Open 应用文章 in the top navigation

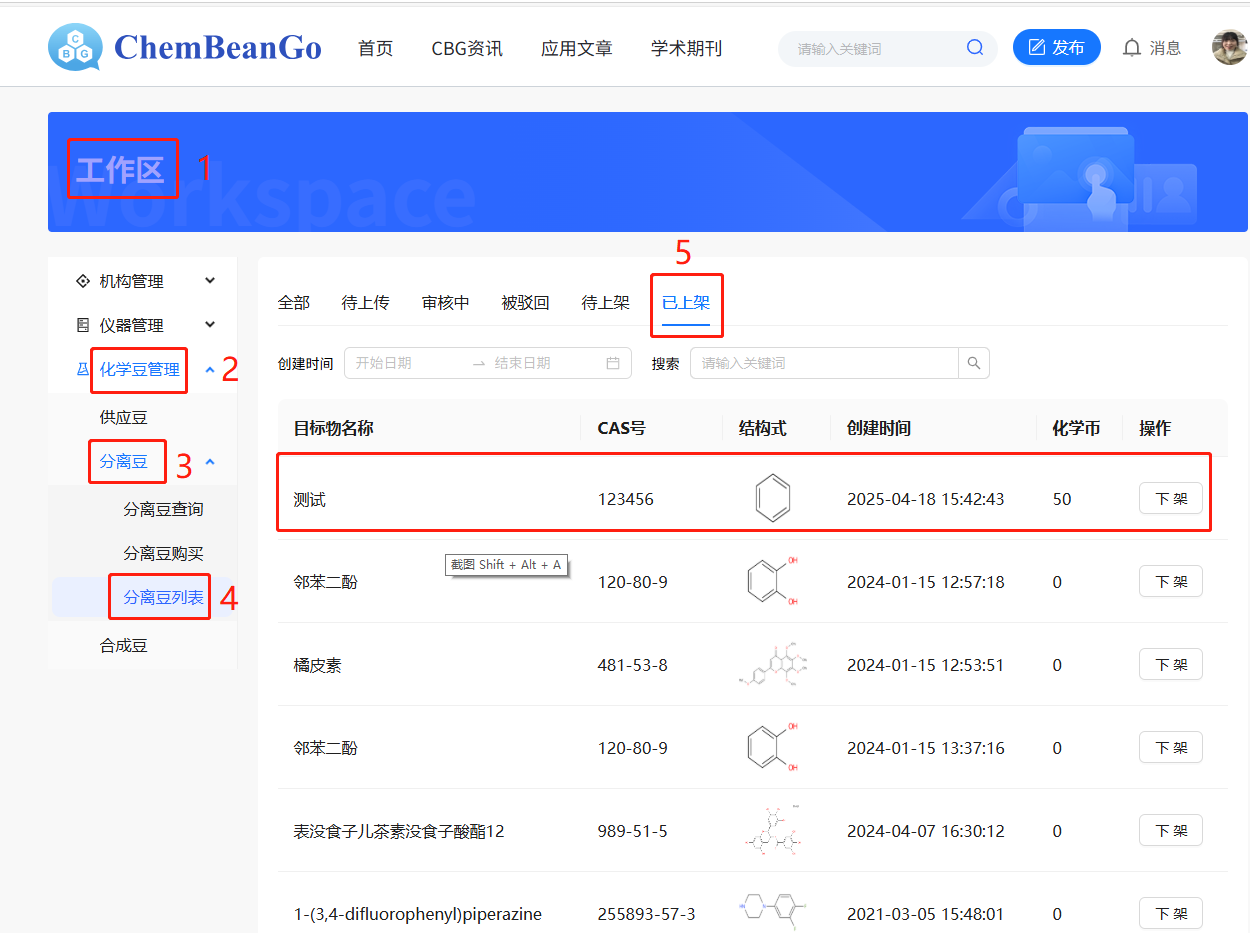point(576,48)
